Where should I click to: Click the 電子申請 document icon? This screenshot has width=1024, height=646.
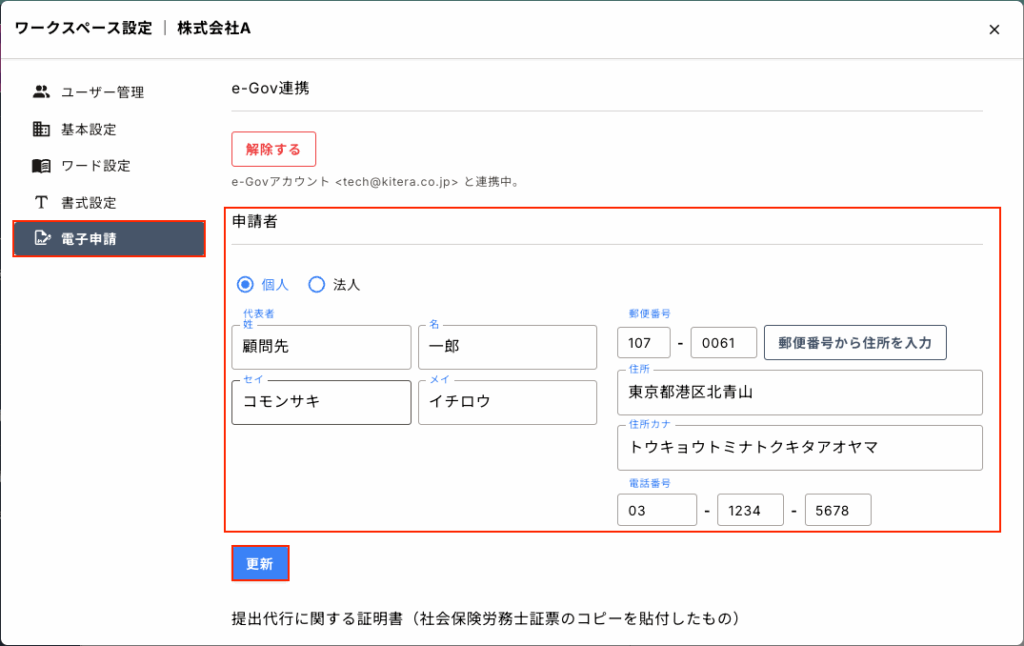pos(42,238)
